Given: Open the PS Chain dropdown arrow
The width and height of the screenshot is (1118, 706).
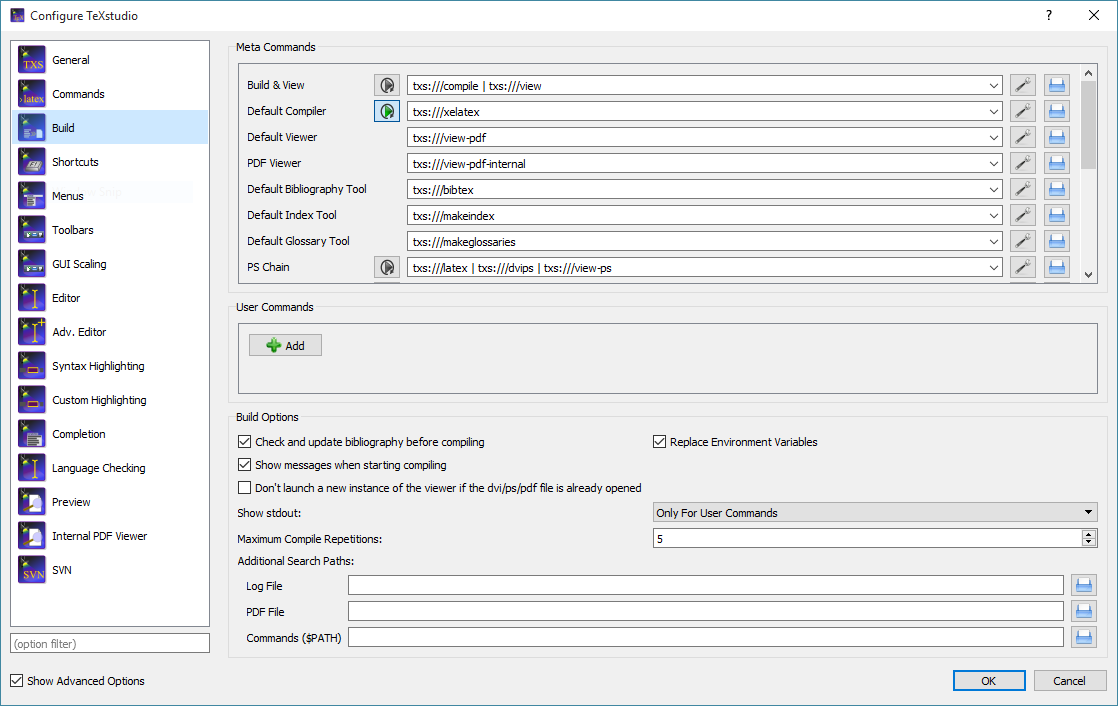Looking at the screenshot, I should point(994,267).
